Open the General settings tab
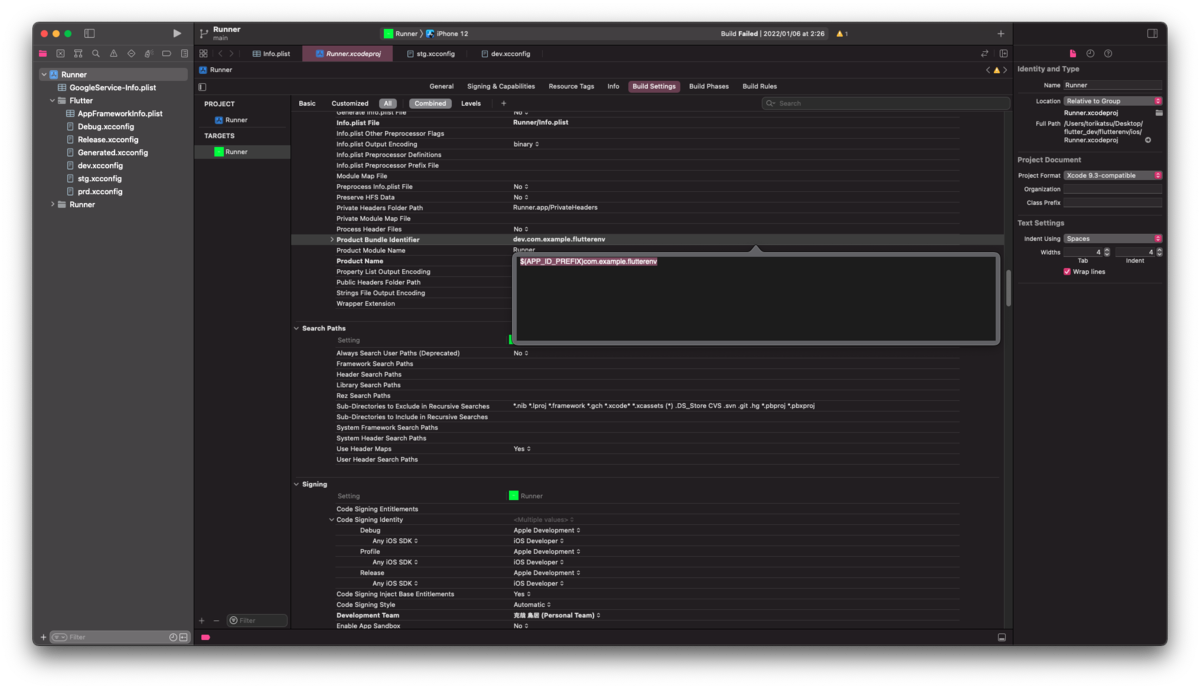 441,86
